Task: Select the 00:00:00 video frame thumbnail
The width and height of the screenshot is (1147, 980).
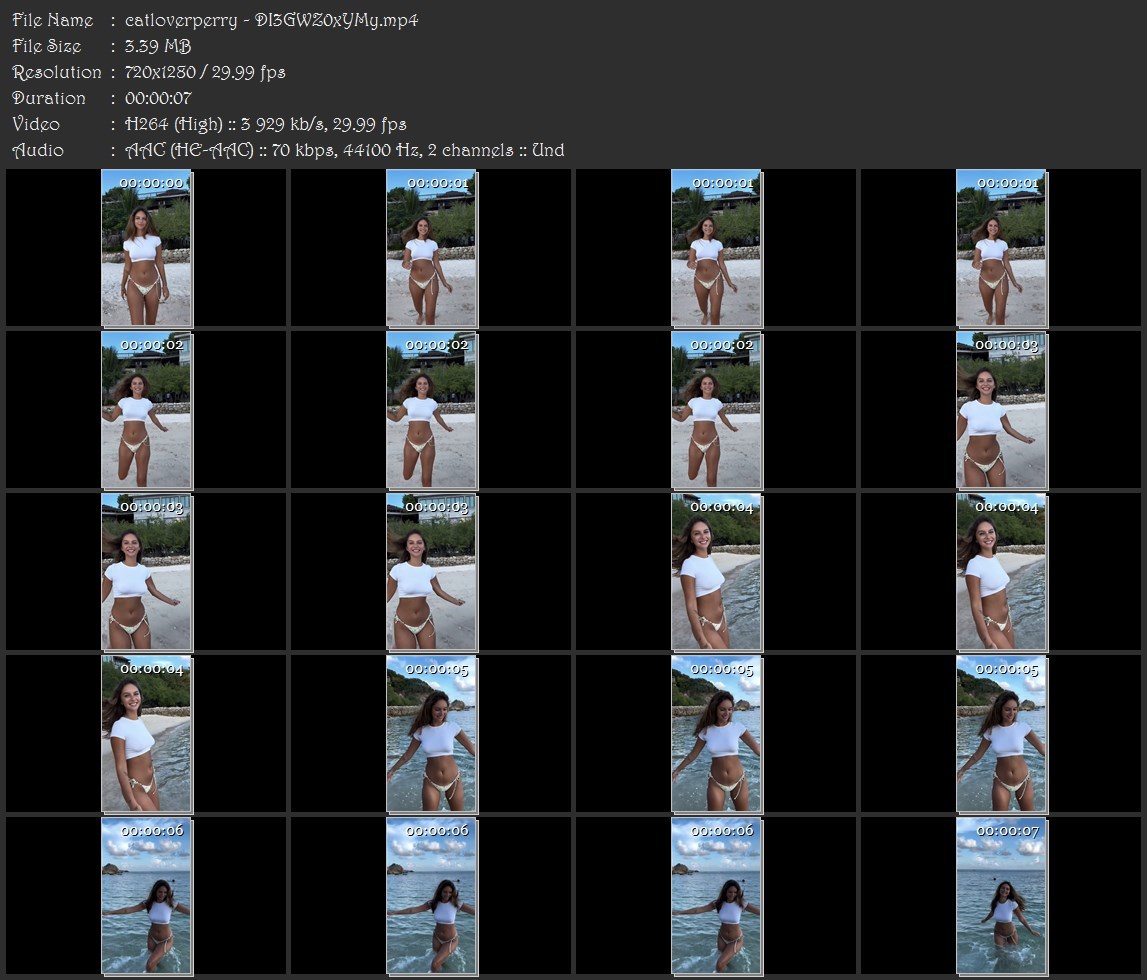Action: (146, 248)
